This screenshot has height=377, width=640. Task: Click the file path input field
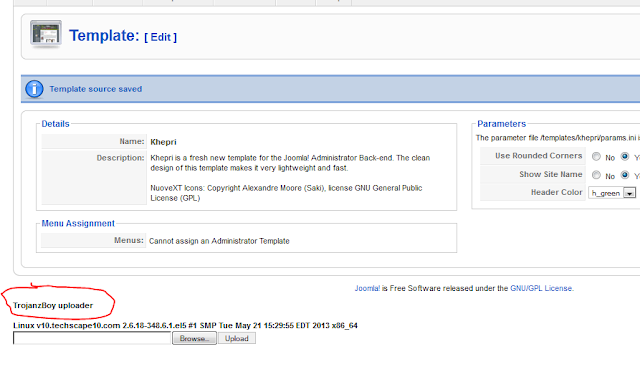(92, 338)
